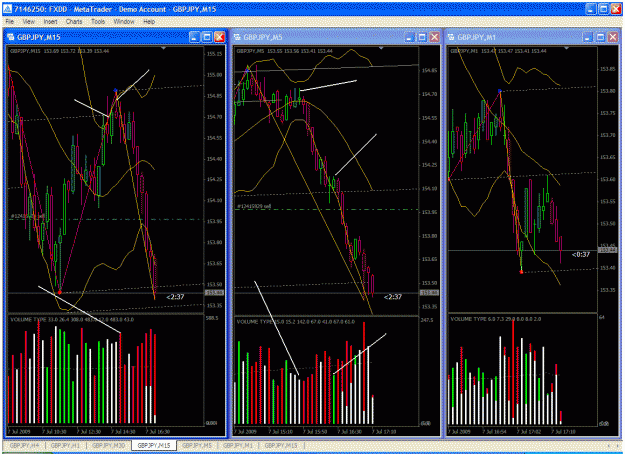
Task: Click the GBPJPY,M5 window title bar text
Action: click(x=263, y=37)
